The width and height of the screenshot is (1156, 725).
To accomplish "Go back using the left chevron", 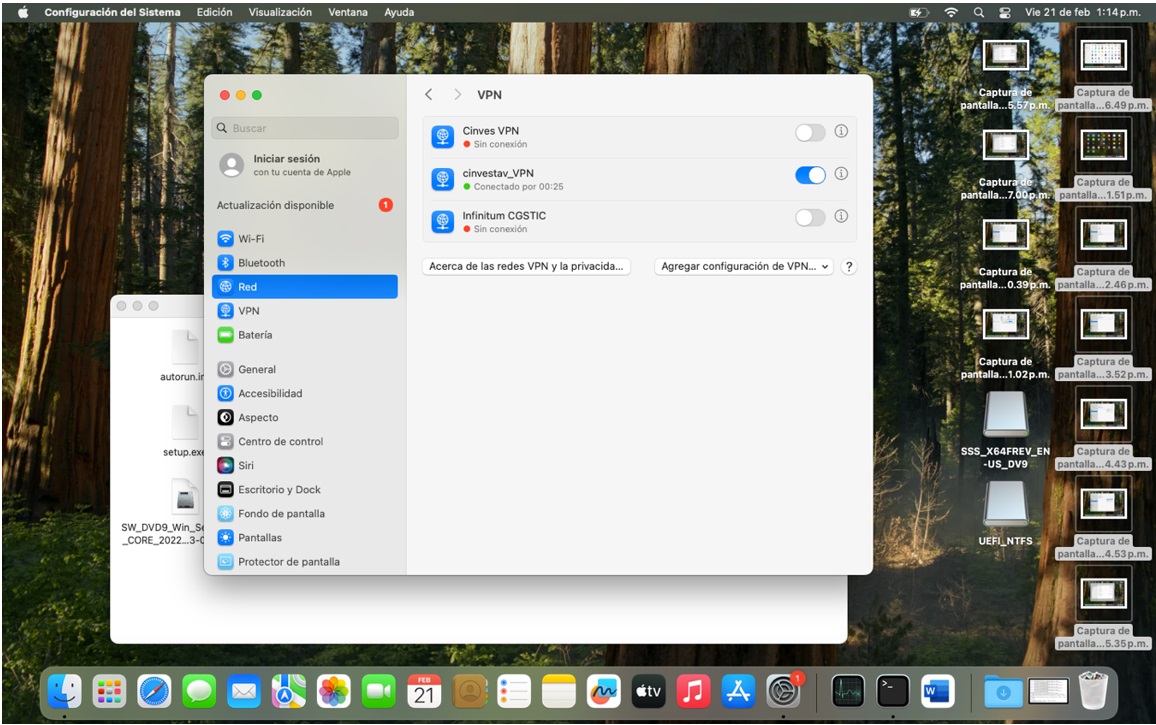I will point(429,95).
